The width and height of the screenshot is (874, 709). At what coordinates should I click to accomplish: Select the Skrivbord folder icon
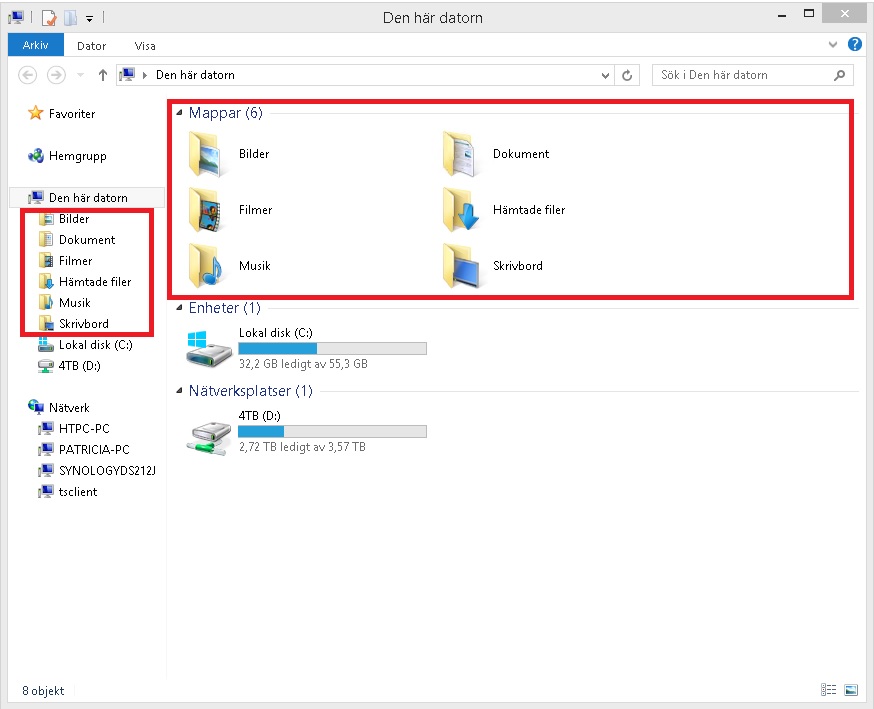pyautogui.click(x=460, y=266)
